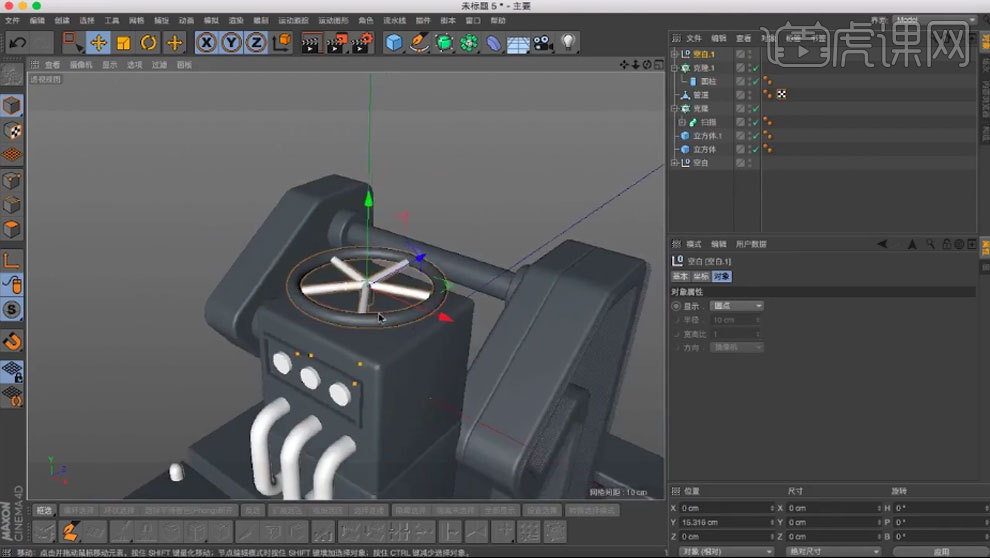Open the Edit Render Settings icon
The image size is (990, 558).
(x=361, y=42)
